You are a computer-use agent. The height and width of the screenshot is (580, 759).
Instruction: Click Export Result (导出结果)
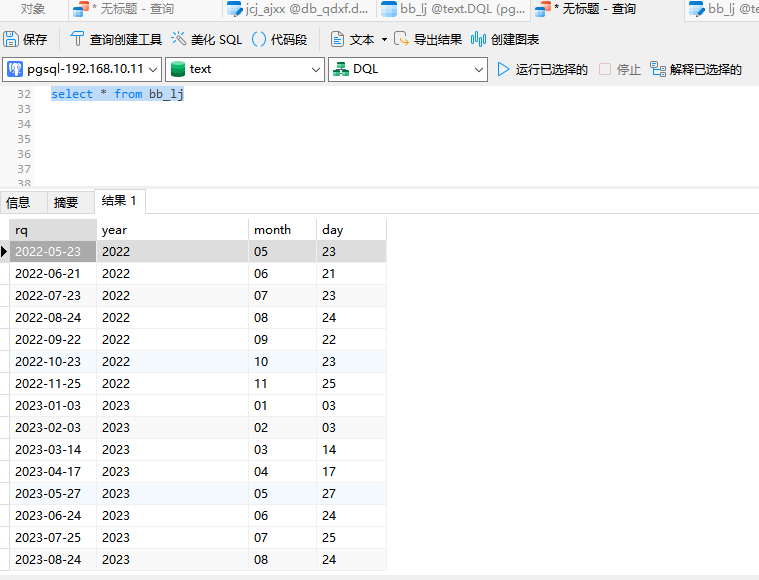[427, 40]
